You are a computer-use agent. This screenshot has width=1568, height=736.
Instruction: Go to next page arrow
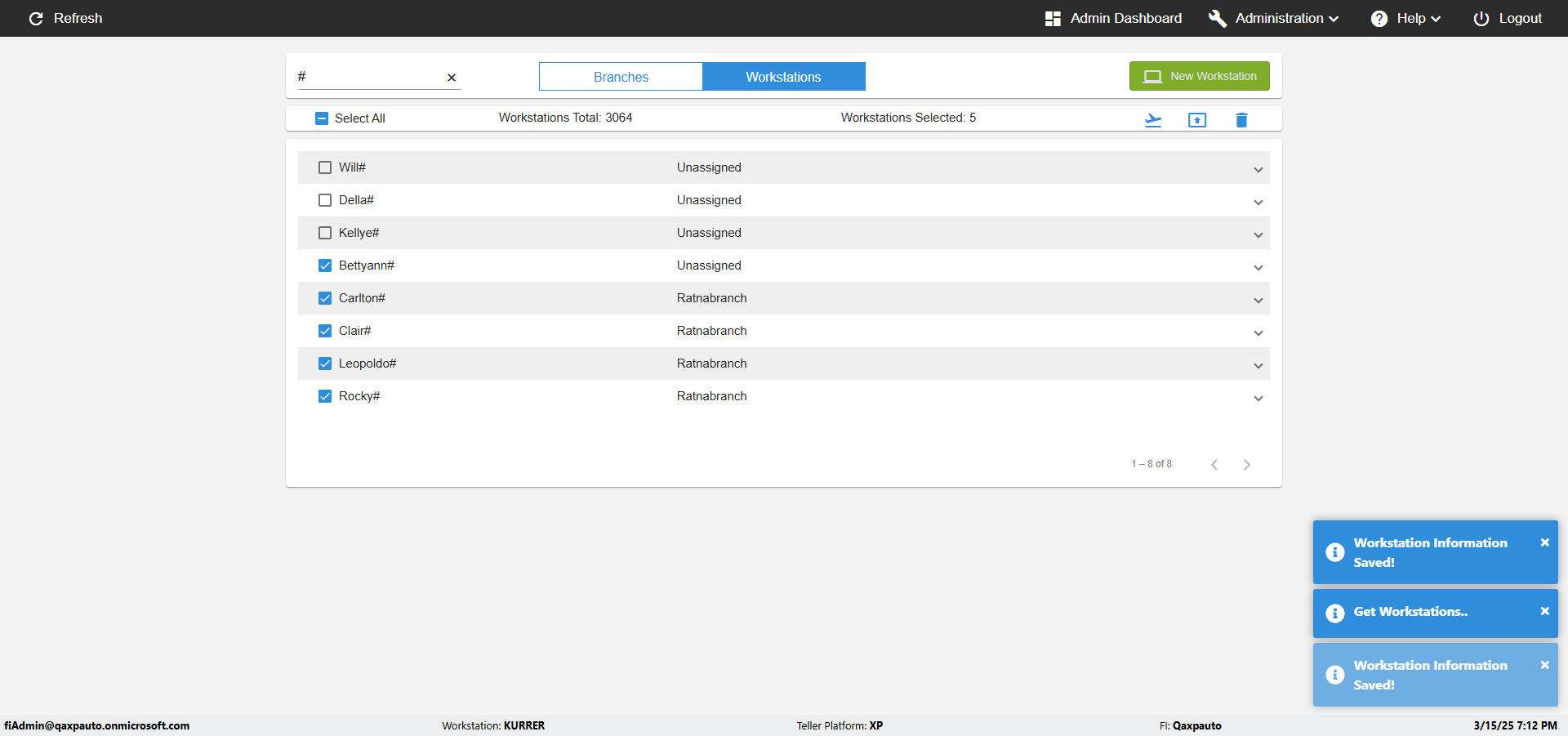pos(1247,465)
